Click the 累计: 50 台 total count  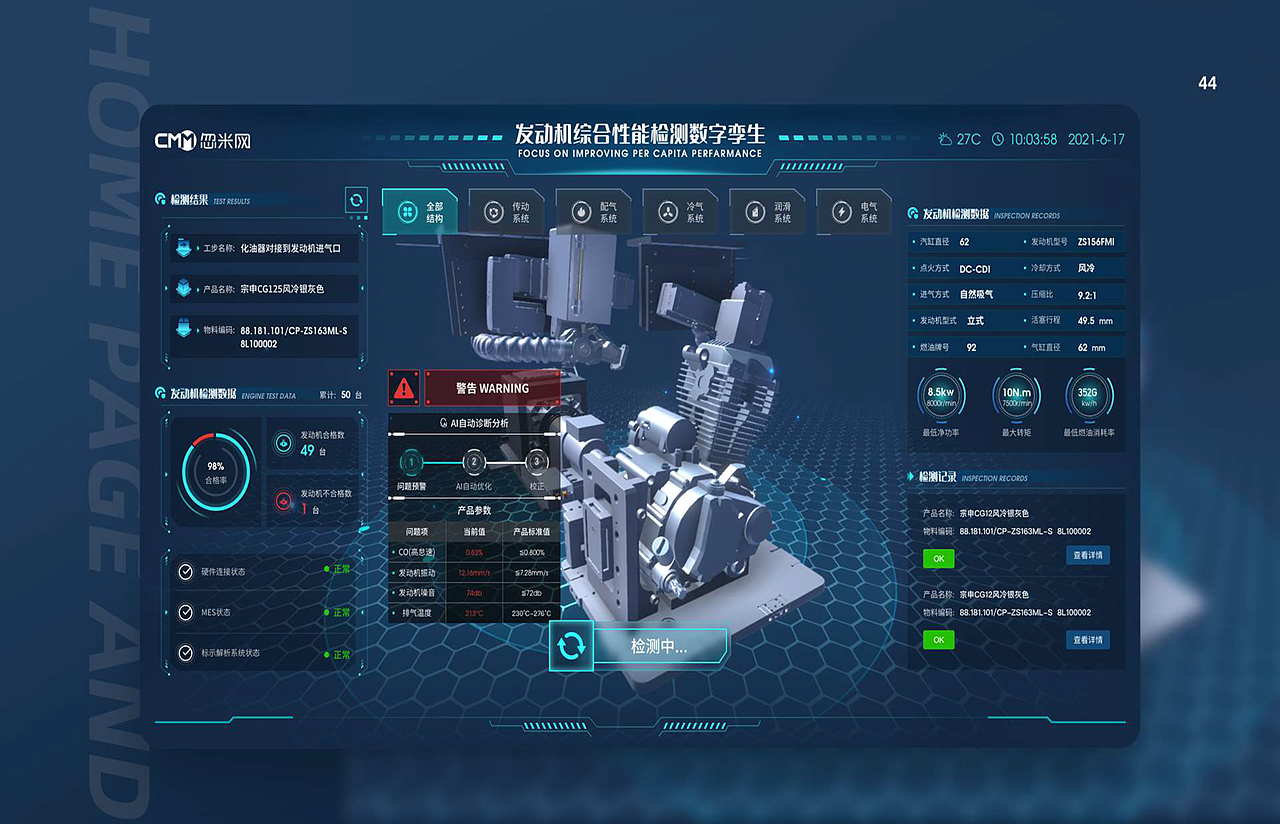[x=340, y=395]
